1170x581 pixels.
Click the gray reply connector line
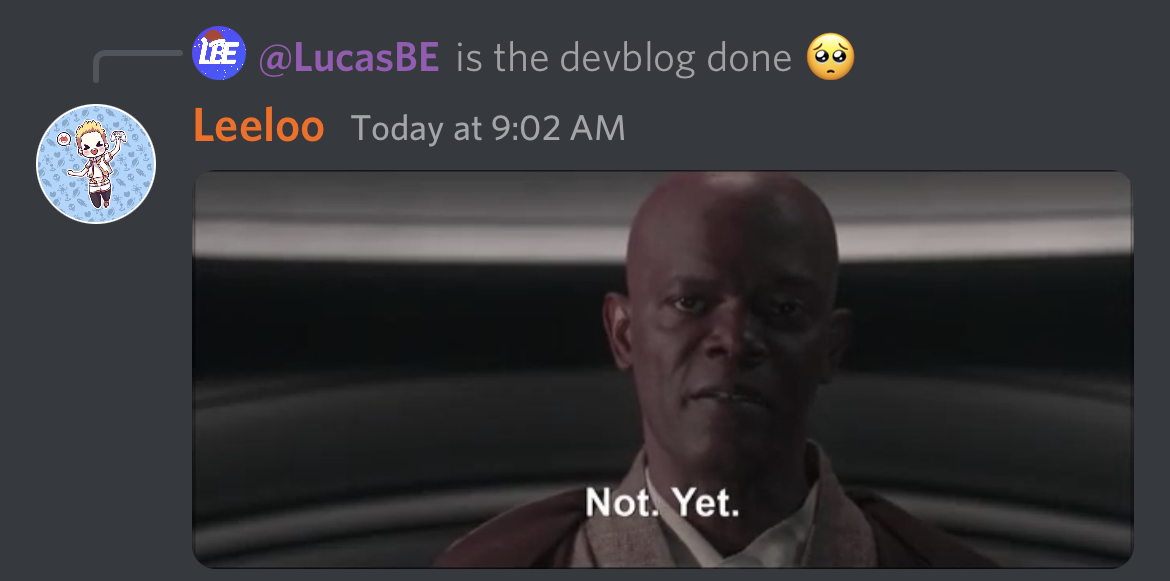pos(136,66)
